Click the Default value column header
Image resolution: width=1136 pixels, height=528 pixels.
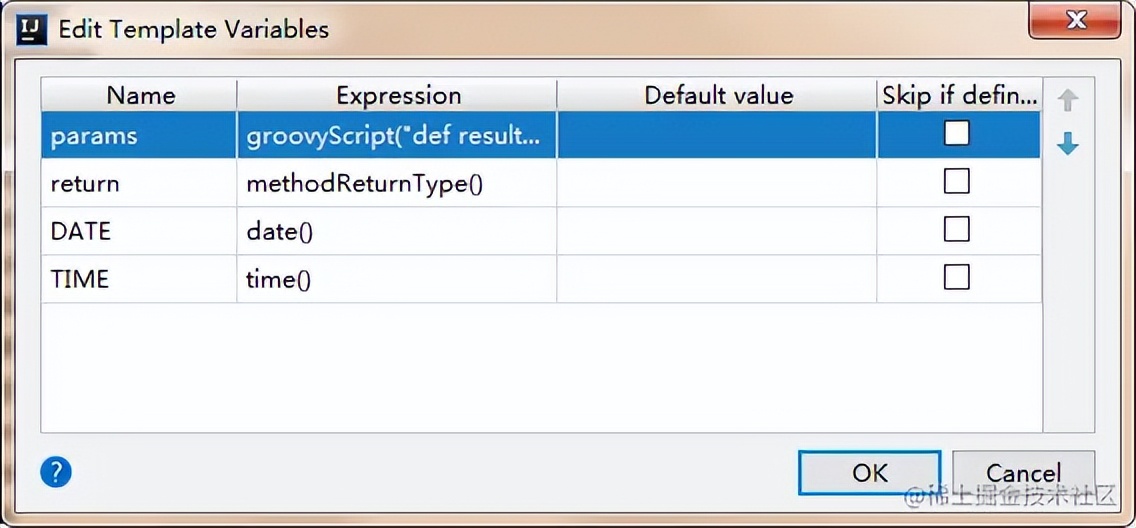[718, 96]
